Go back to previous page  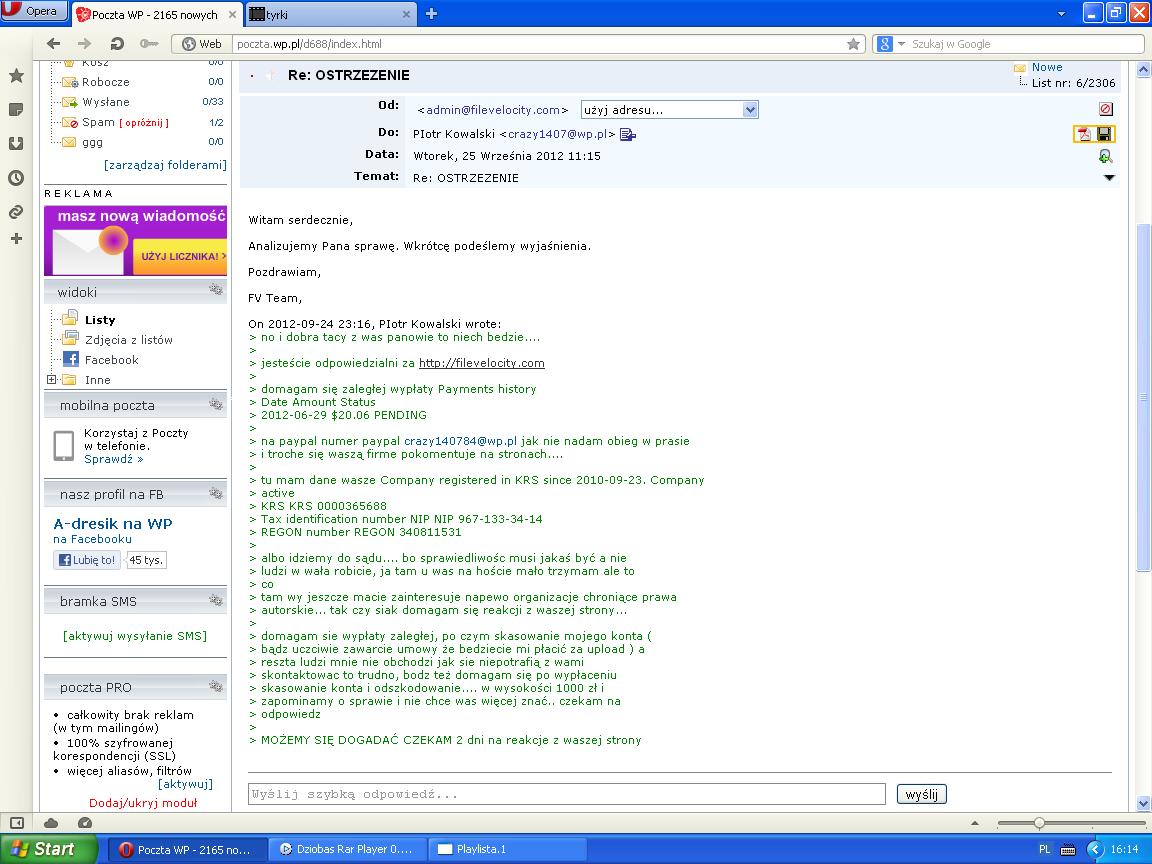pos(53,44)
